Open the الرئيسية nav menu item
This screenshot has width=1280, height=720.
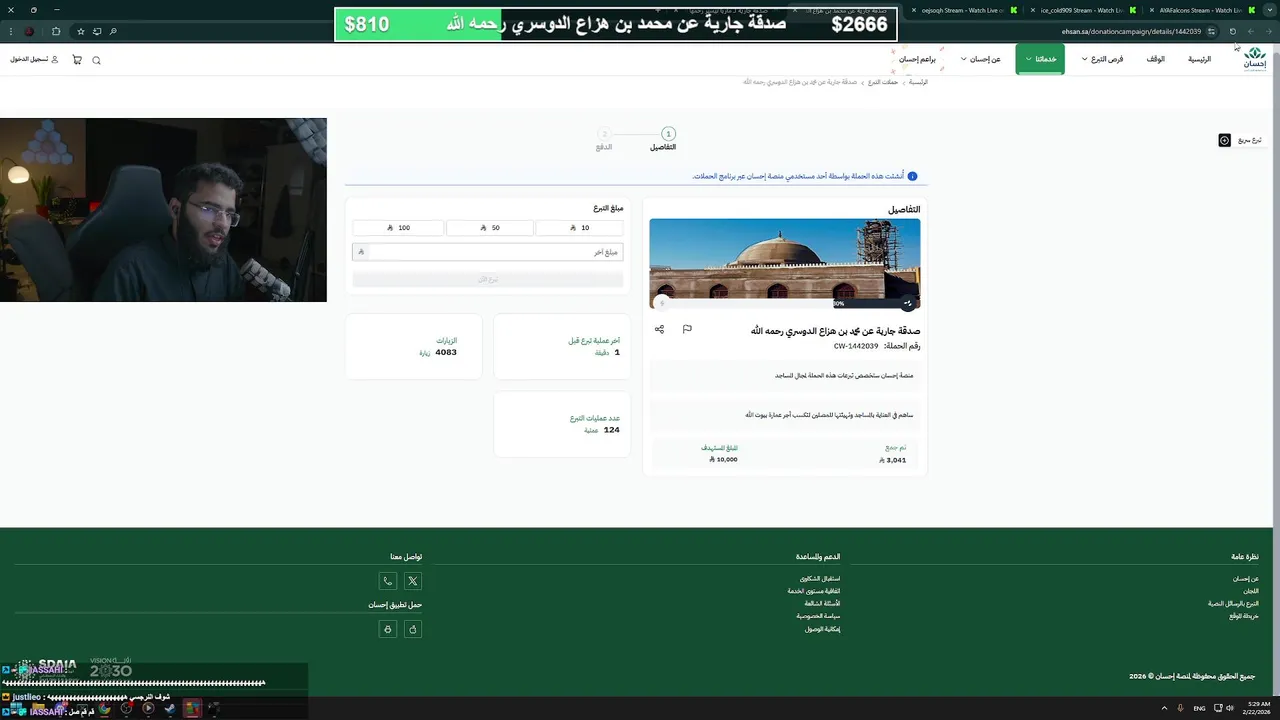pyautogui.click(x=1199, y=59)
